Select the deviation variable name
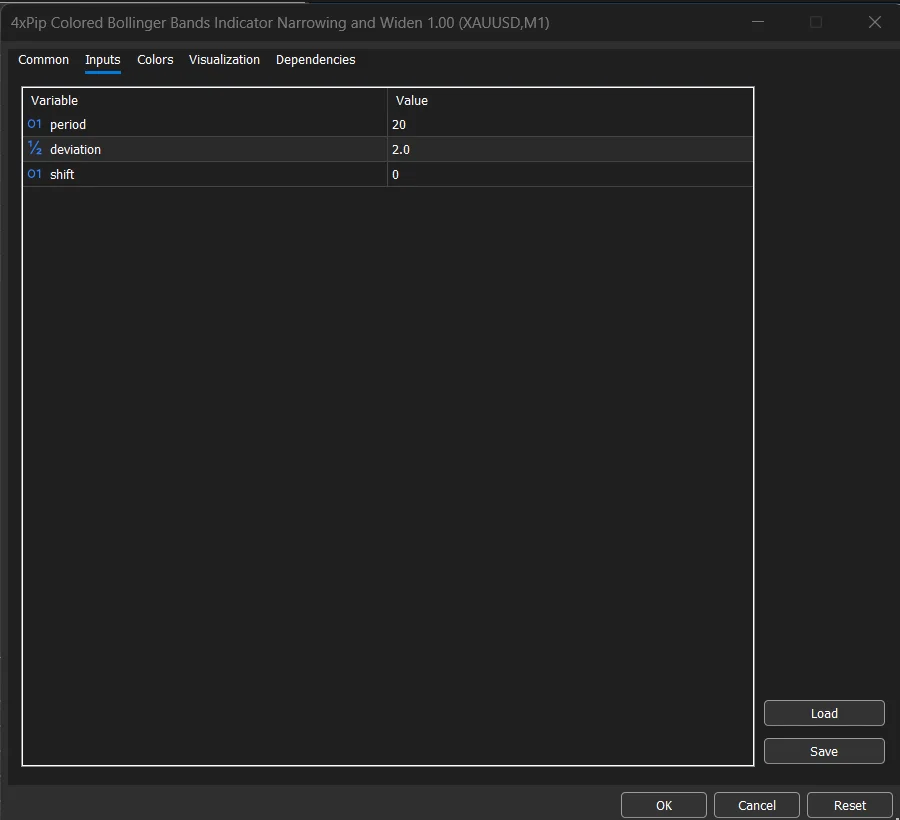Viewport: 900px width, 820px height. (75, 149)
